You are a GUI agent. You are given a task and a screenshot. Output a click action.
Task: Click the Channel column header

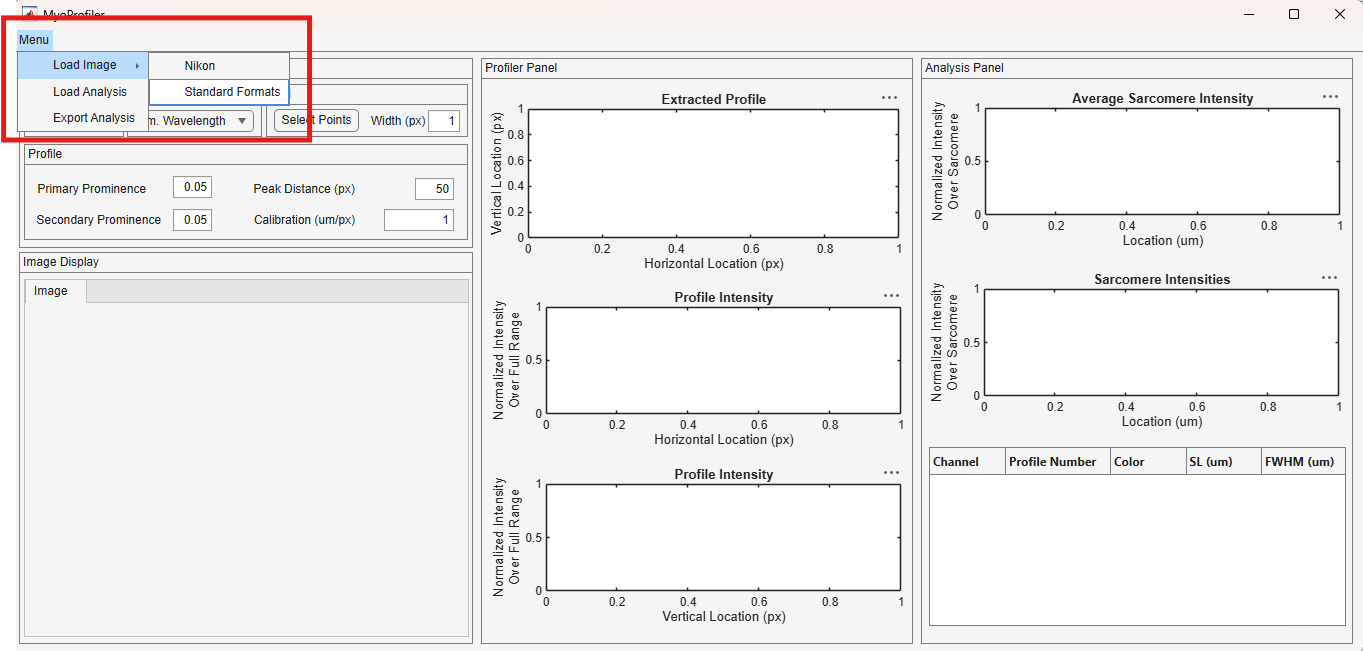click(967, 462)
